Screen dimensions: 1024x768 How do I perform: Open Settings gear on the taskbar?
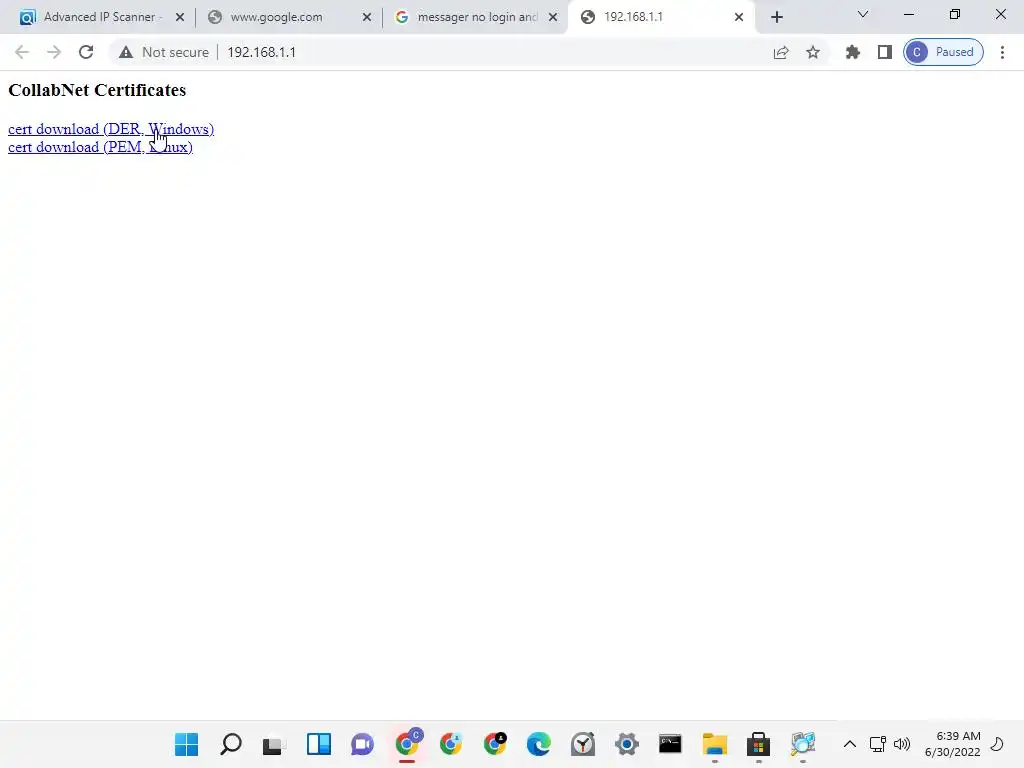click(x=627, y=744)
